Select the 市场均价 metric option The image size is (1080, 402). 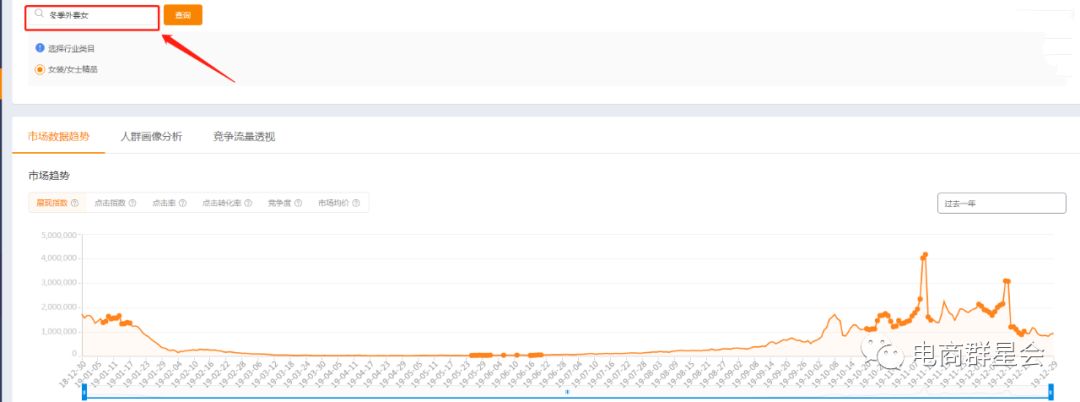(333, 203)
